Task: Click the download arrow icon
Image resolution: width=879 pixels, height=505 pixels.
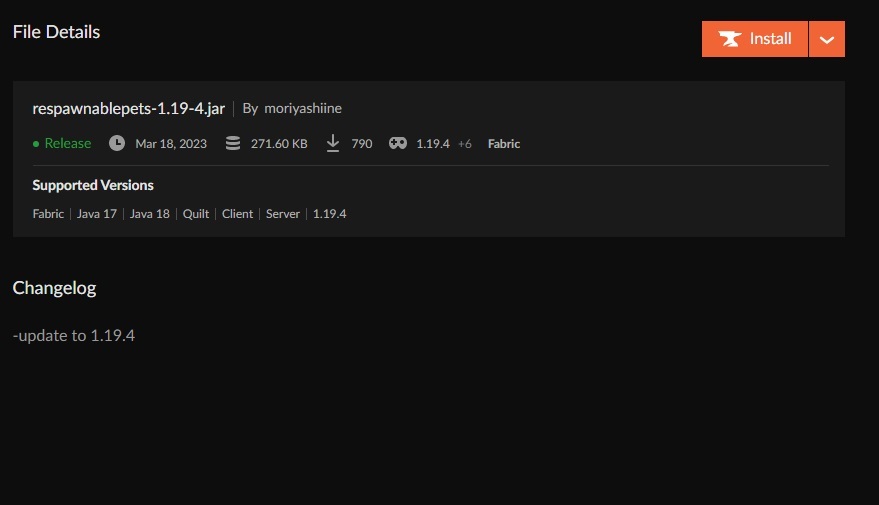Action: 333,143
